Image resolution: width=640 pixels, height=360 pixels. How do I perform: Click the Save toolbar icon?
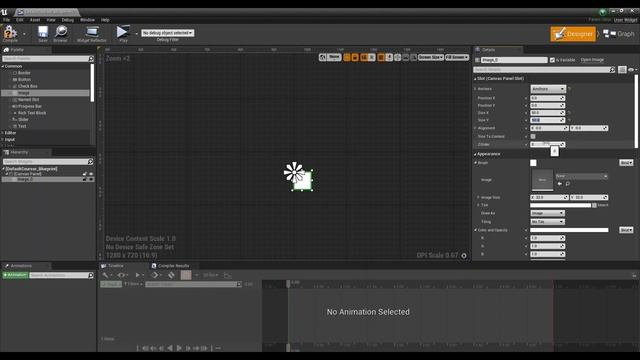click(x=42, y=33)
